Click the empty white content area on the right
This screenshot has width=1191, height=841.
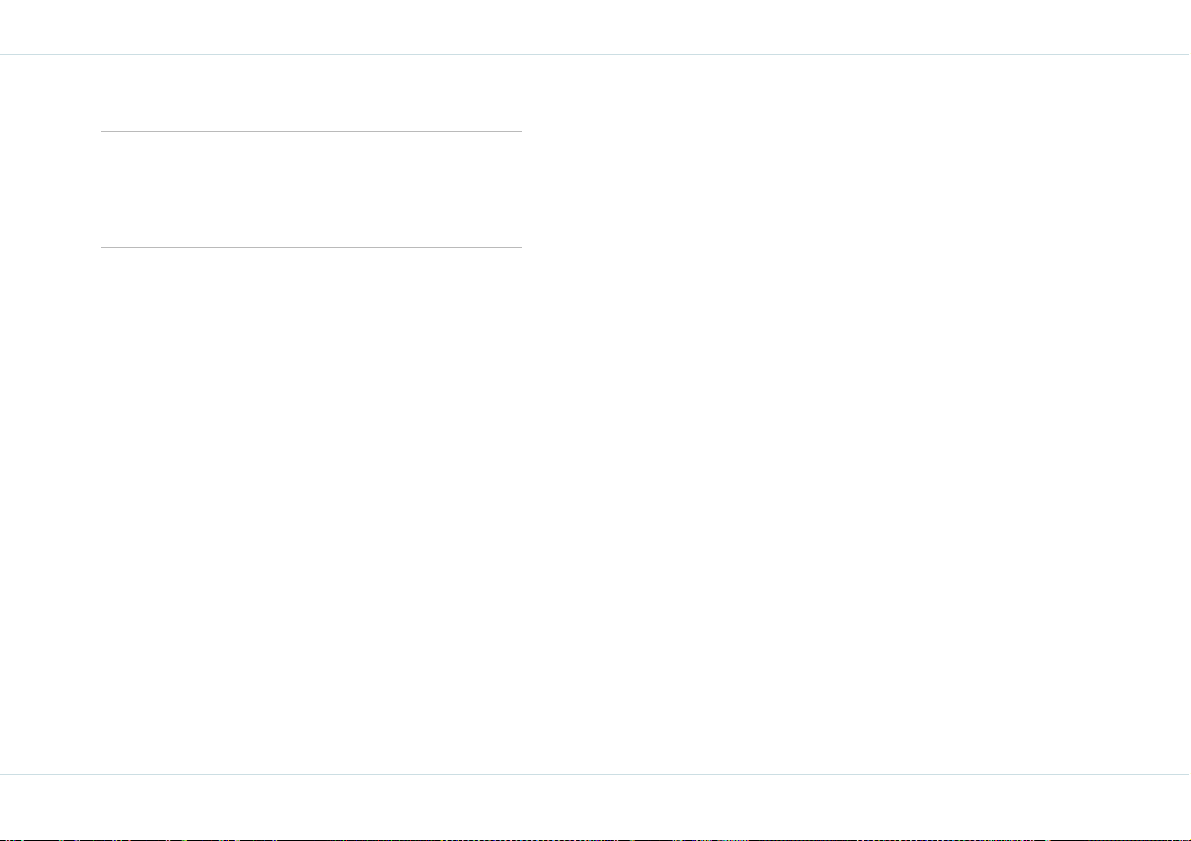coord(856,414)
